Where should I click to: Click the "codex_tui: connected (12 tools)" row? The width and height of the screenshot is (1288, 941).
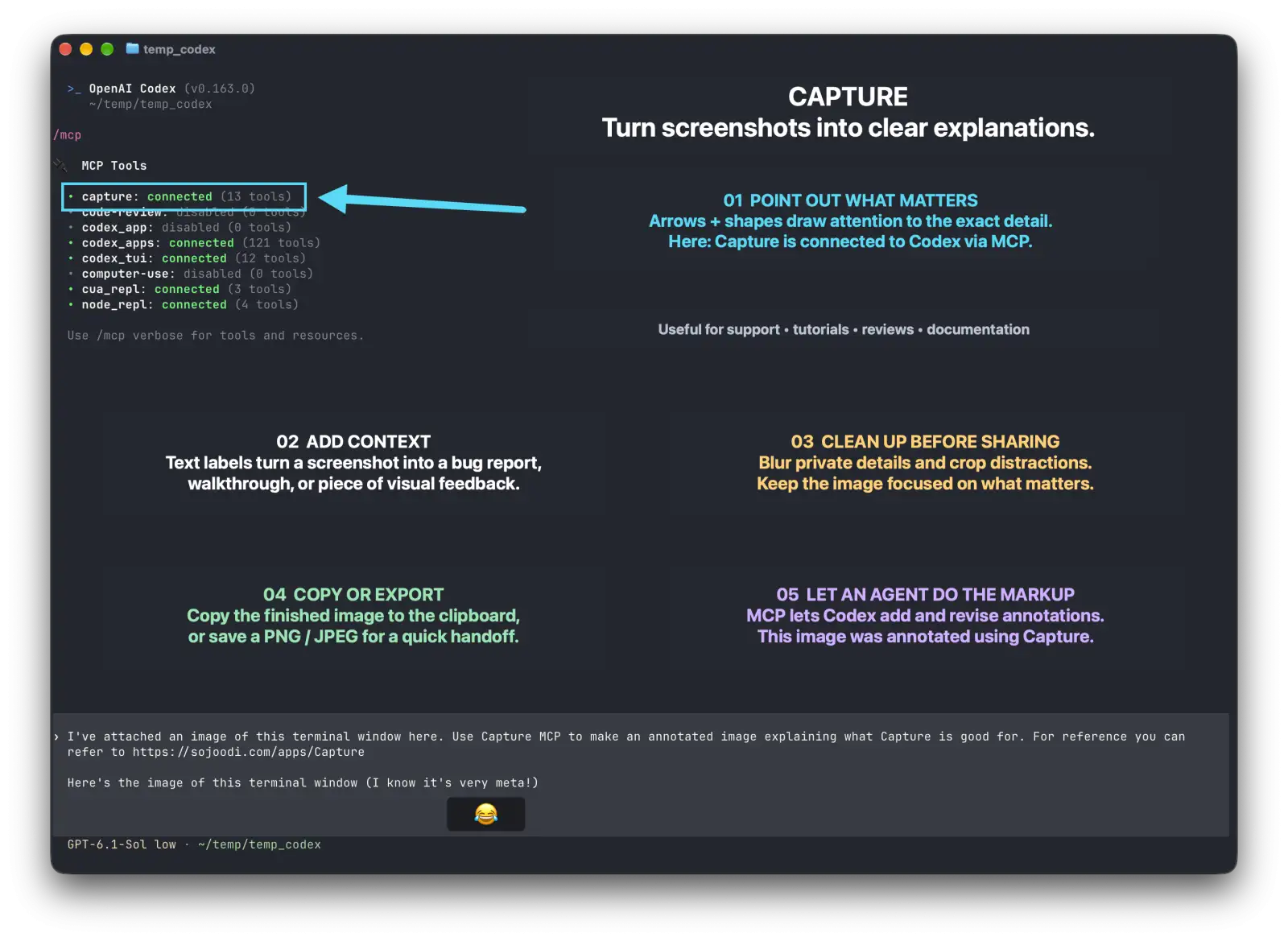[187, 258]
